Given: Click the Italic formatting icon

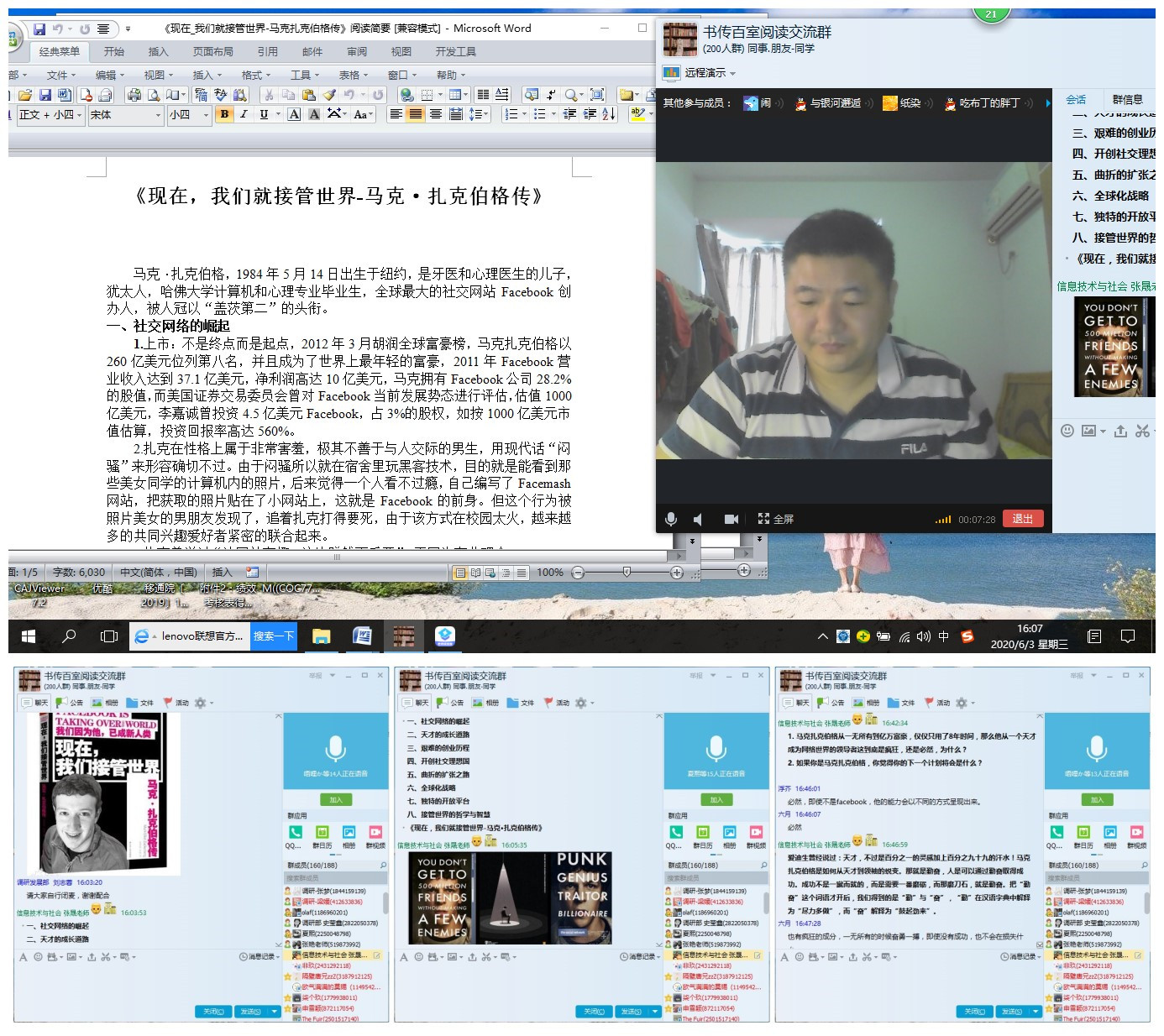Looking at the screenshot, I should point(244,114).
